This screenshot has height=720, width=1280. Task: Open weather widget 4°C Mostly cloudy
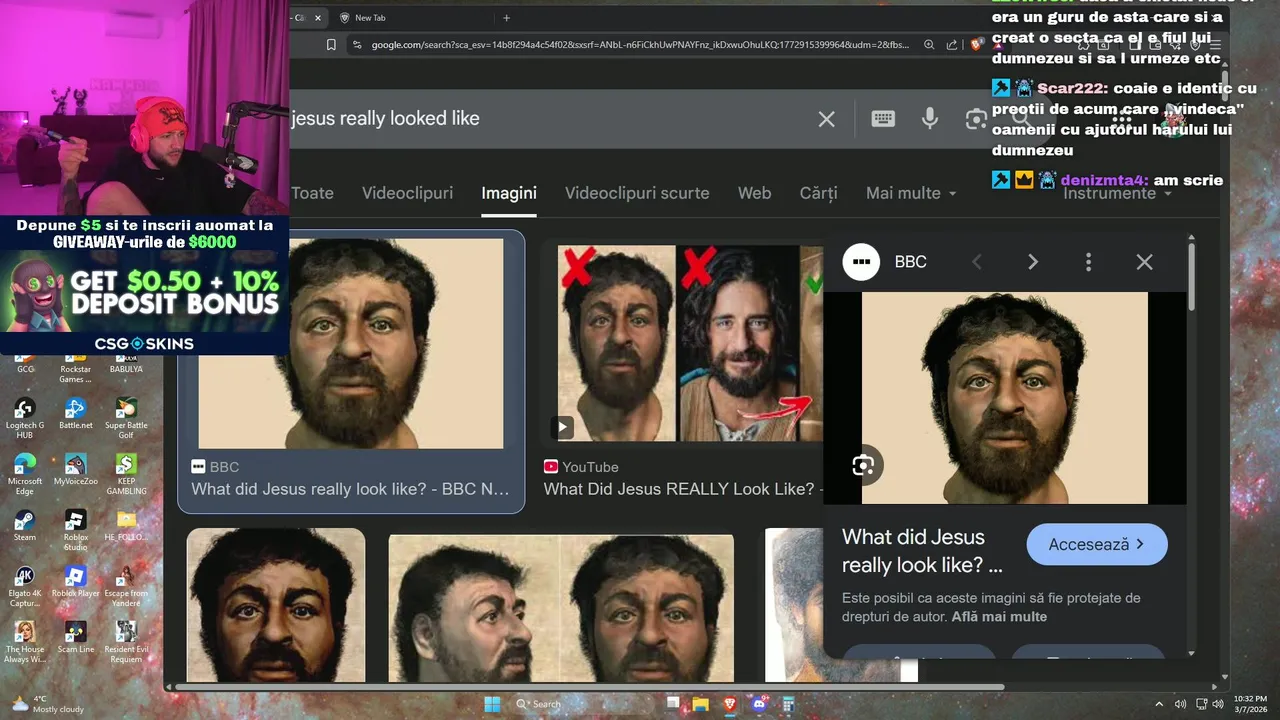[x=48, y=704]
